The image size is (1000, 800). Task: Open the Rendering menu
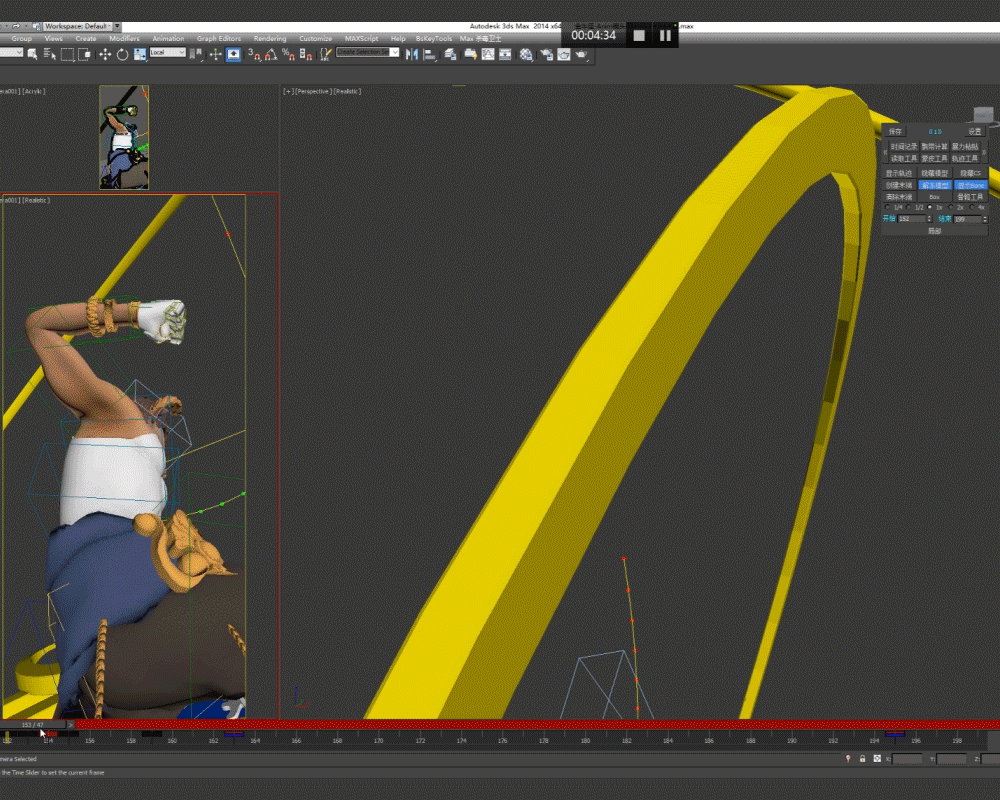point(270,38)
